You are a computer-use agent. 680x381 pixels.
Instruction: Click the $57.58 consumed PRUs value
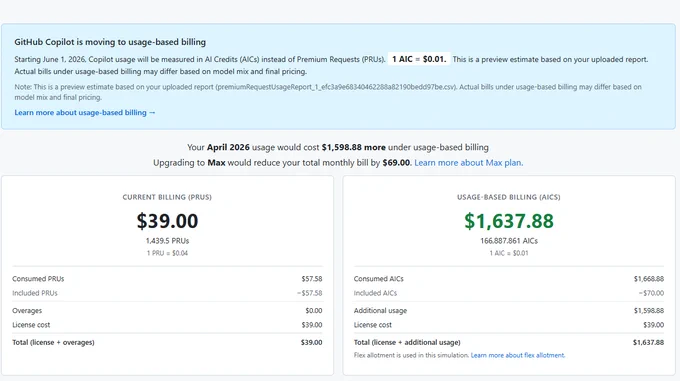(312, 279)
